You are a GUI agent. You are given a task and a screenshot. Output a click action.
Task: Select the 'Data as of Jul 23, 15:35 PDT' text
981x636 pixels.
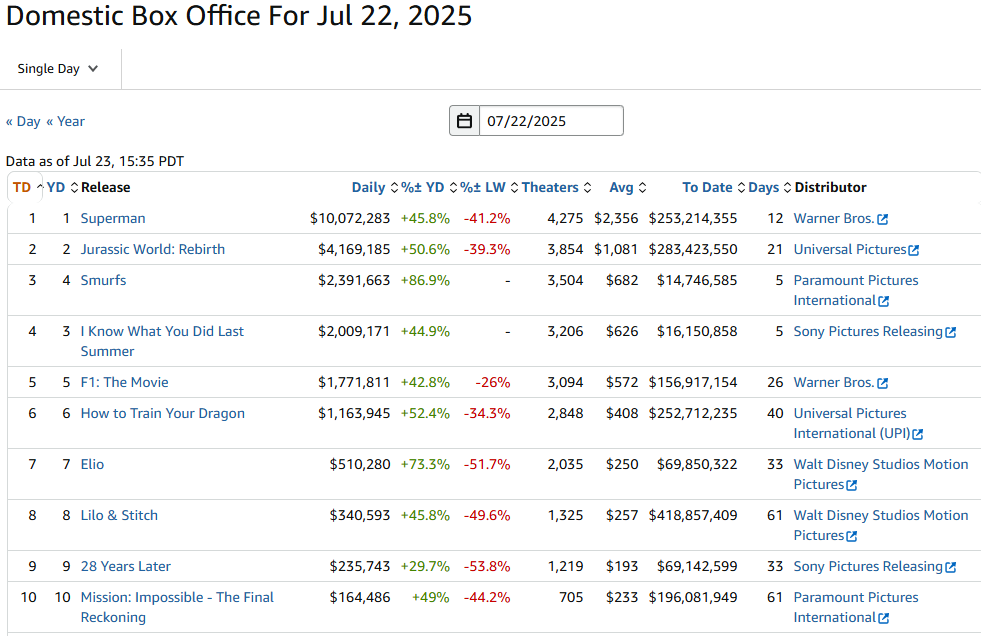(94, 161)
